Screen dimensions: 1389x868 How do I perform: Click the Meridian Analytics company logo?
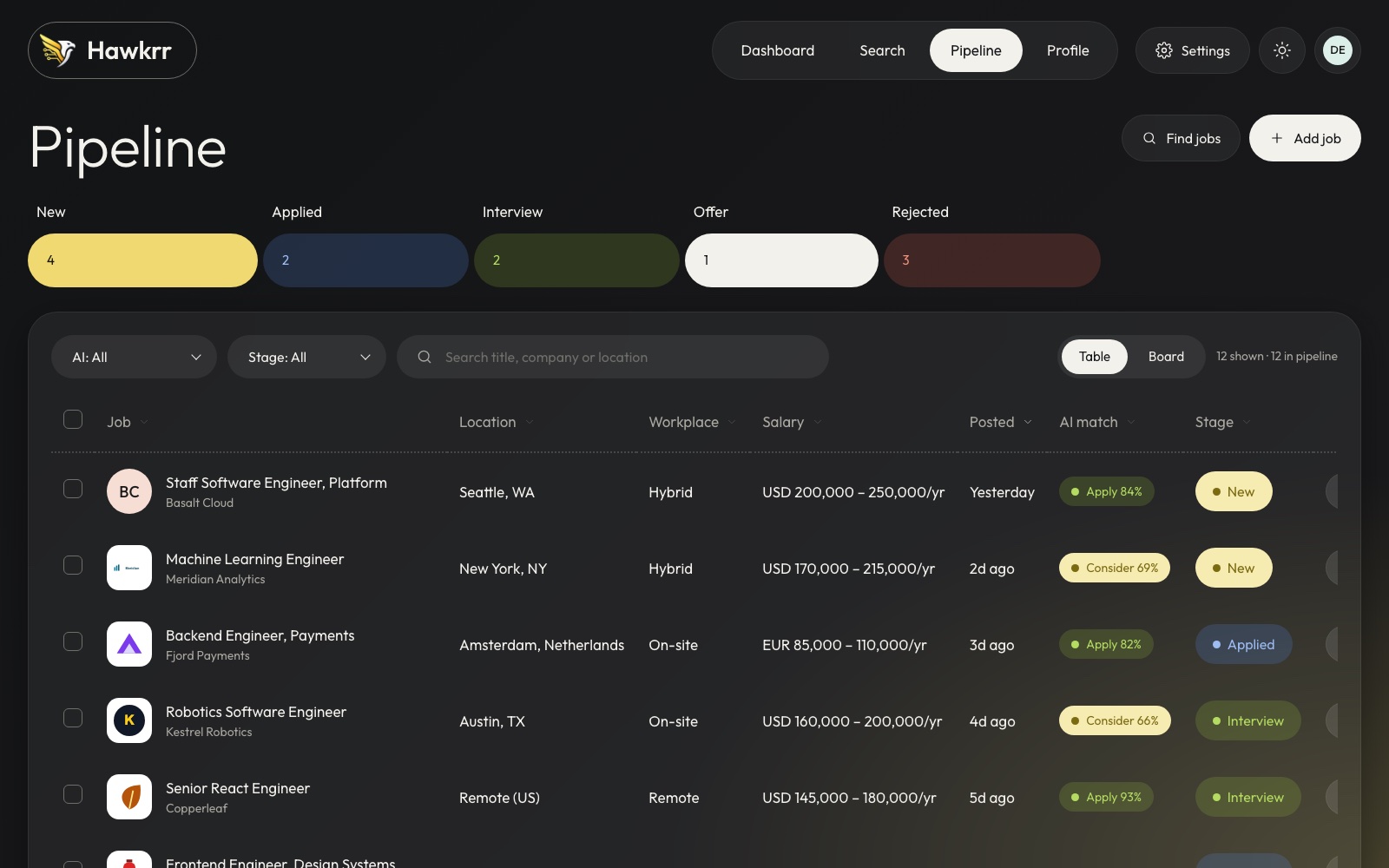tap(129, 568)
